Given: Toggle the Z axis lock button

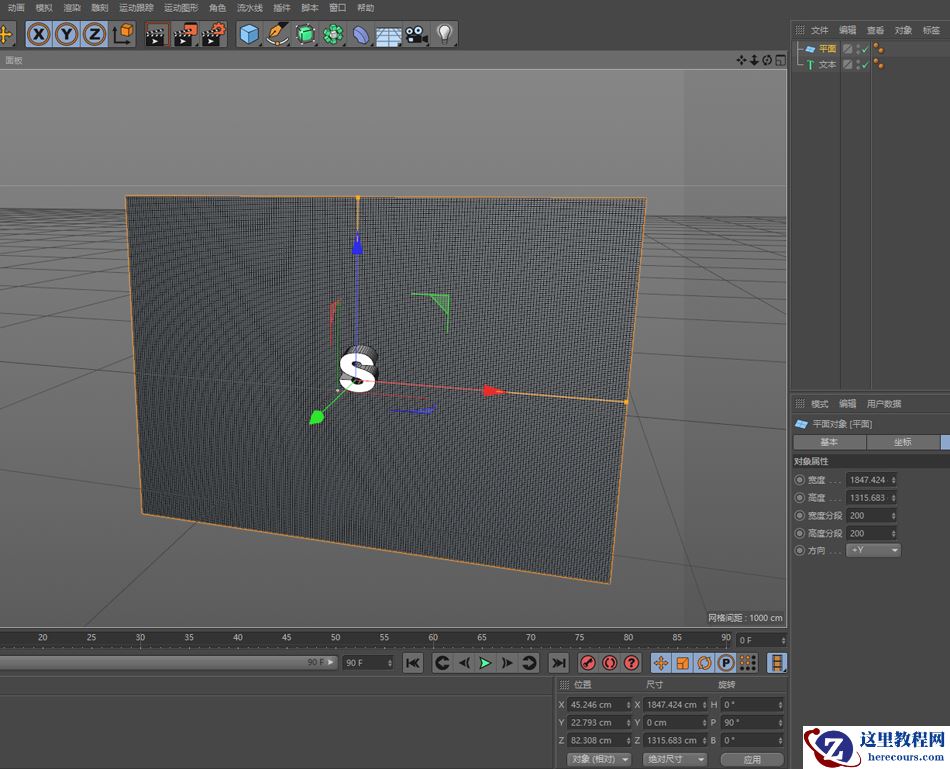Looking at the screenshot, I should [x=95, y=34].
